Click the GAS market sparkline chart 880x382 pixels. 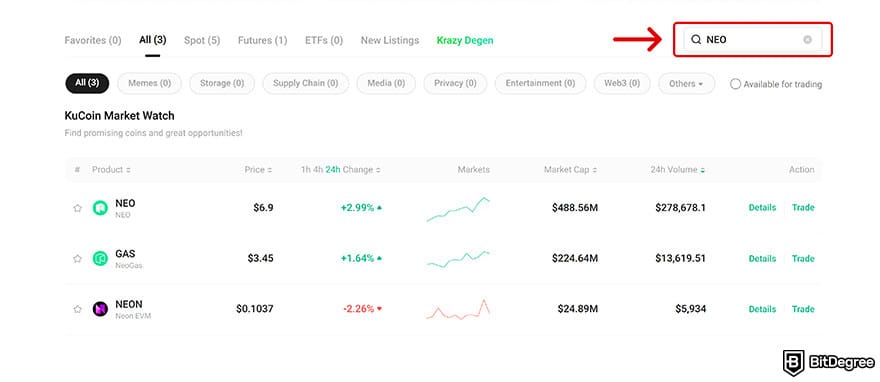click(x=458, y=259)
